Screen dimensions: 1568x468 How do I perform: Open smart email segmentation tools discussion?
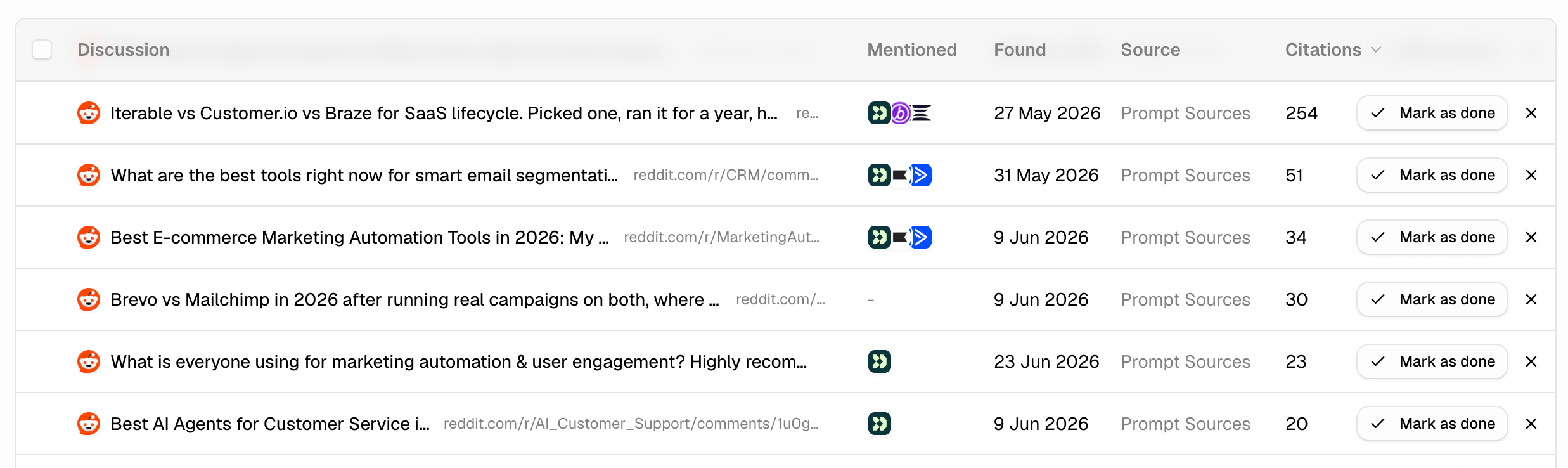coord(364,175)
